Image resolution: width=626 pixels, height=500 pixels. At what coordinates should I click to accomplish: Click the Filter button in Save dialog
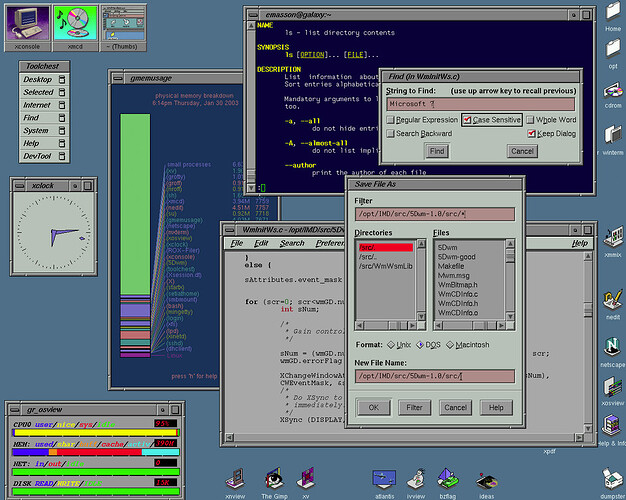pyautogui.click(x=414, y=407)
